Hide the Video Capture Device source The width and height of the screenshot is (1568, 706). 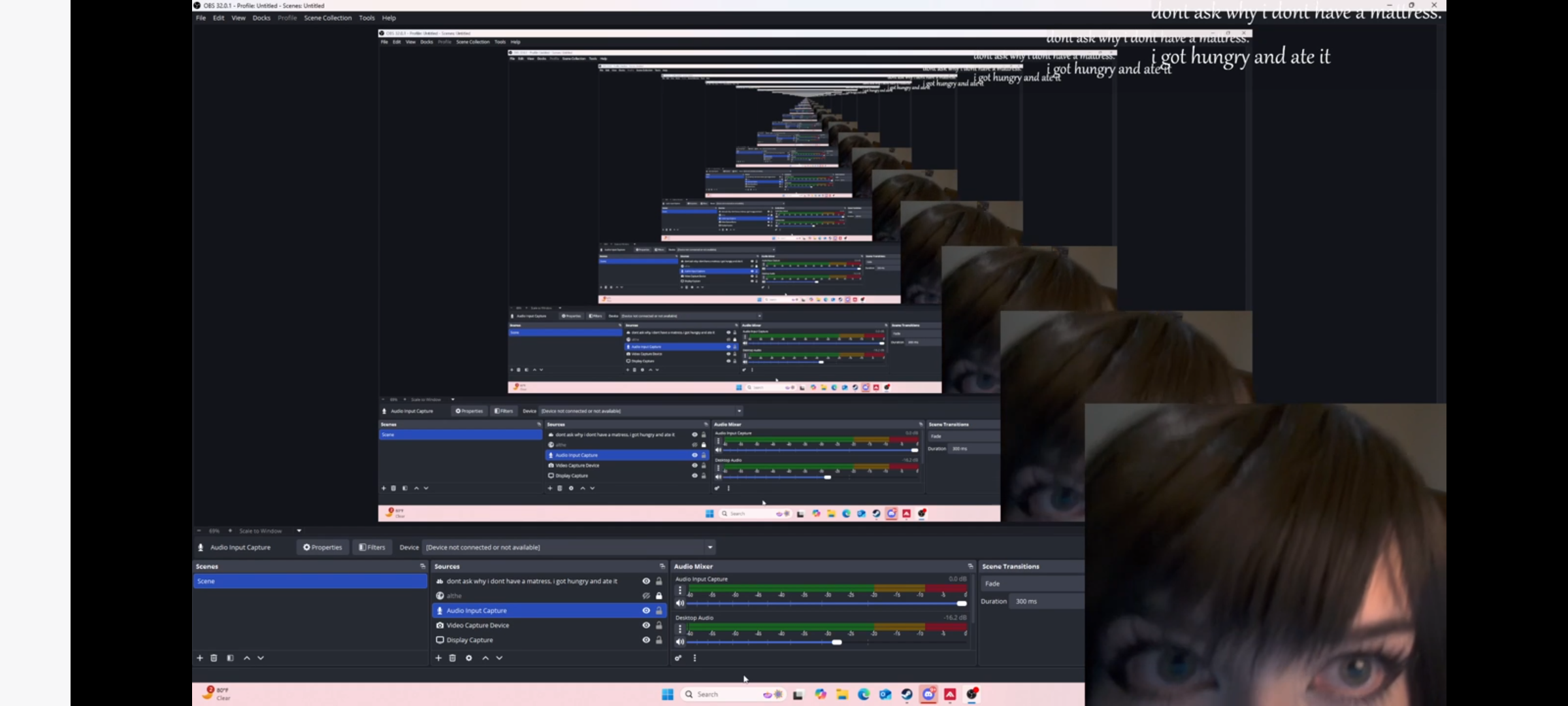coord(646,626)
